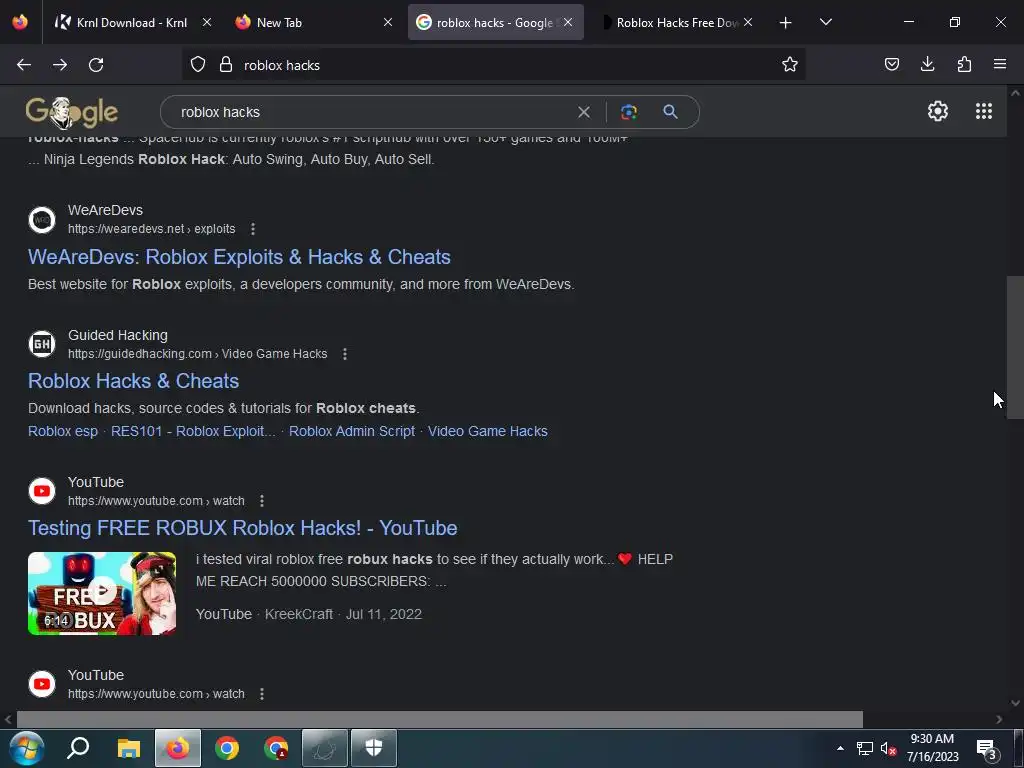1024x768 pixels.
Task: Focus the Firefox address bar
Action: (x=494, y=65)
